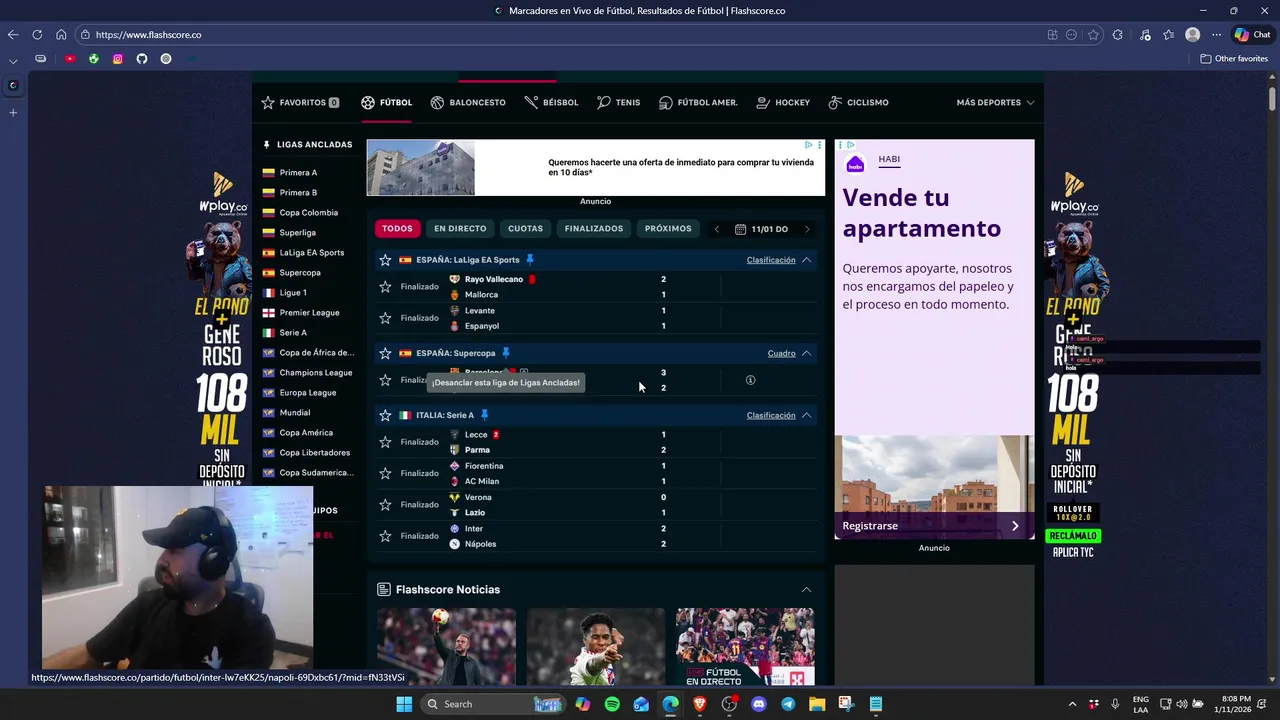Viewport: 1280px width, 720px height.
Task: Collapse the Flashscore Noticias section
Action: click(806, 589)
